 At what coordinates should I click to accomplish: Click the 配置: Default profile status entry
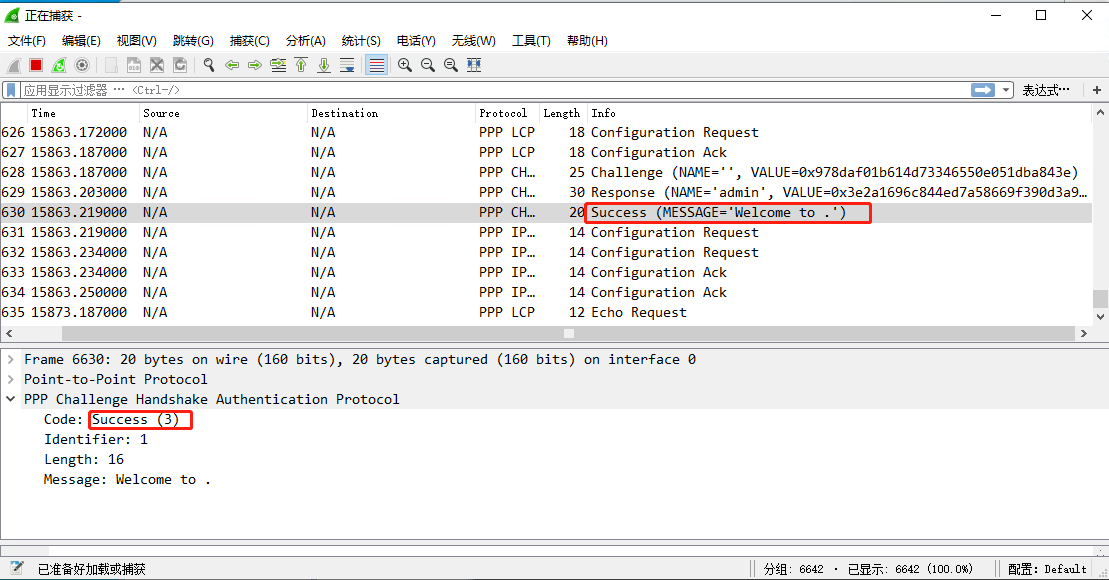point(1047,569)
